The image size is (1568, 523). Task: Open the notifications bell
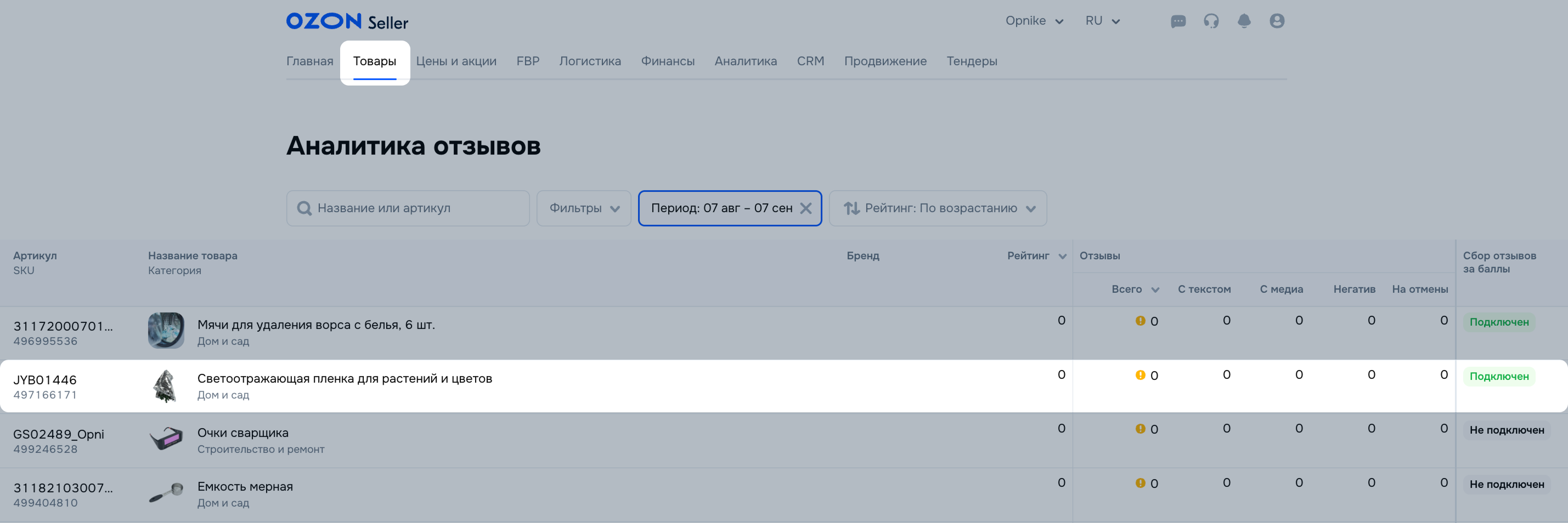click(x=1244, y=21)
